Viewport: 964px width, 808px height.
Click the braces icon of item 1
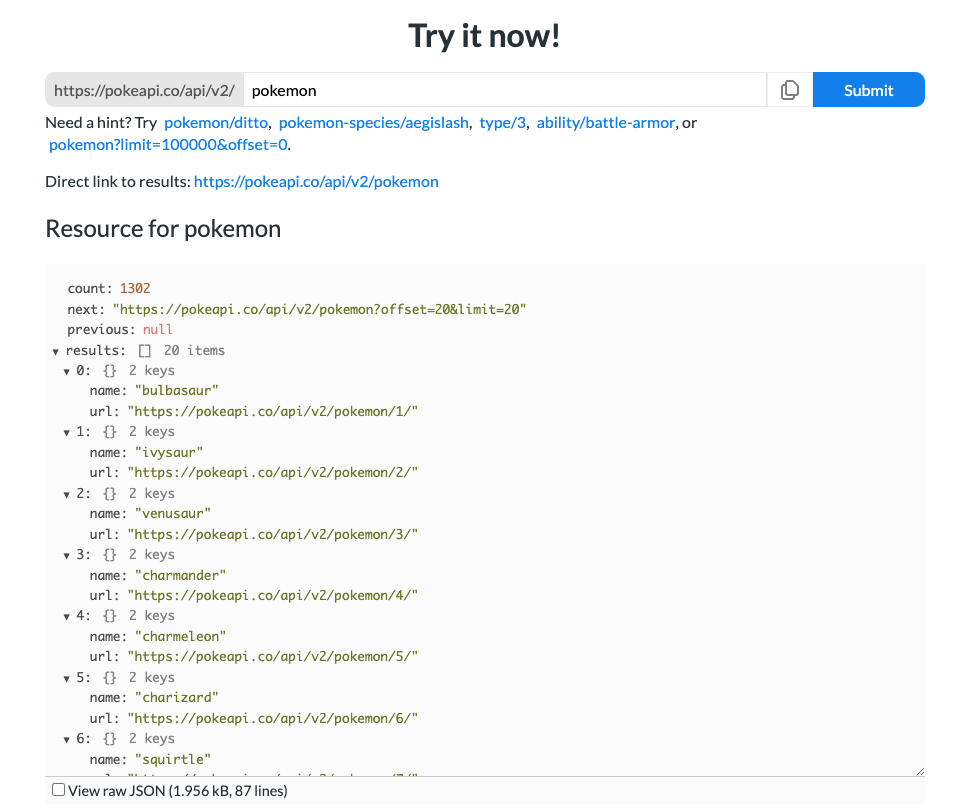tap(109, 432)
